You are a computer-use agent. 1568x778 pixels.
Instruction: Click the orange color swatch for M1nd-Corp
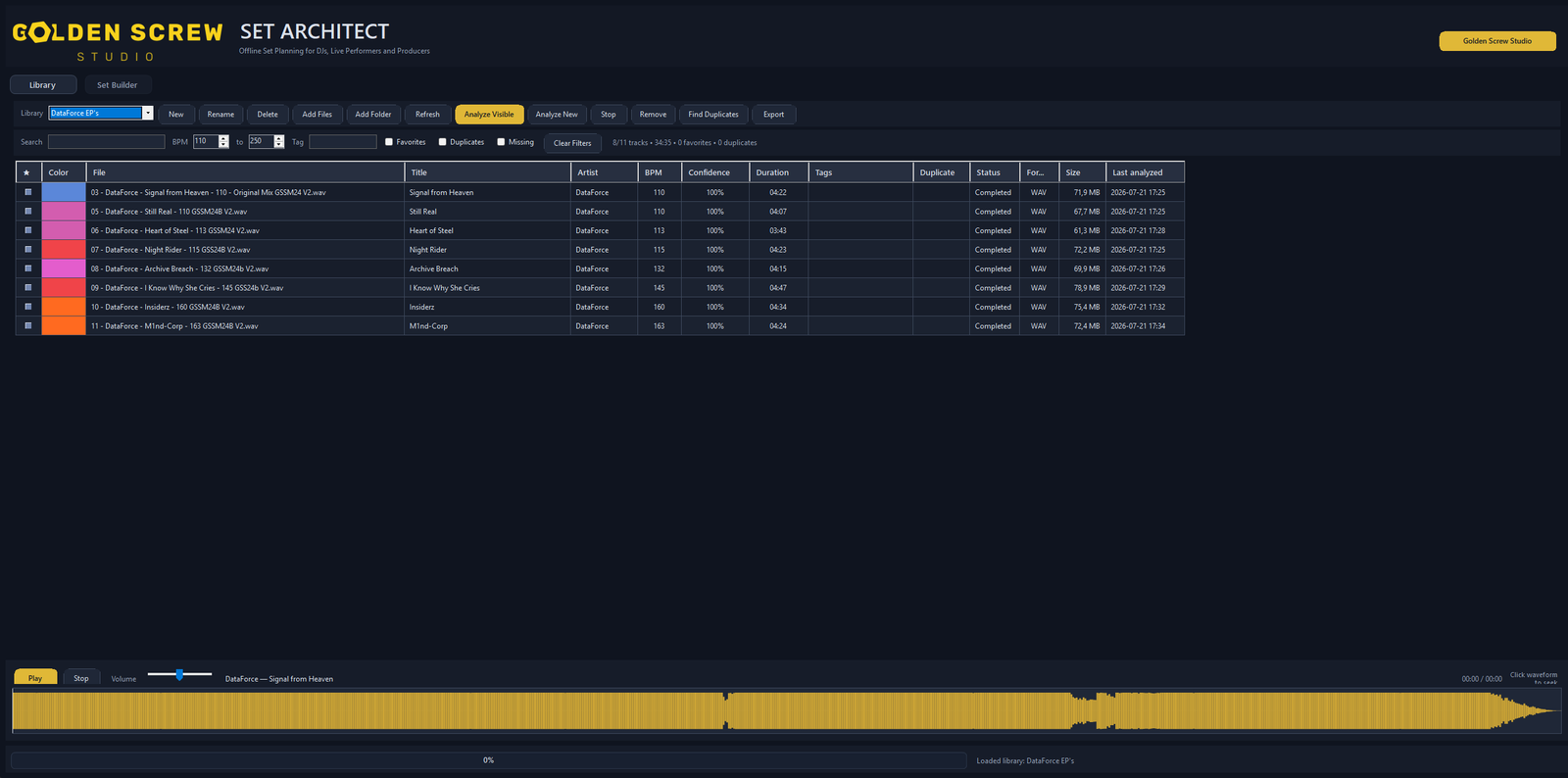[64, 326]
